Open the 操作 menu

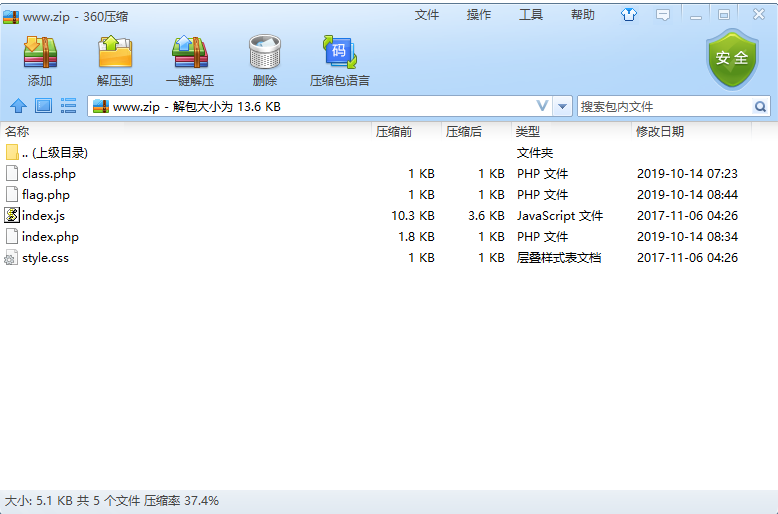(x=479, y=15)
